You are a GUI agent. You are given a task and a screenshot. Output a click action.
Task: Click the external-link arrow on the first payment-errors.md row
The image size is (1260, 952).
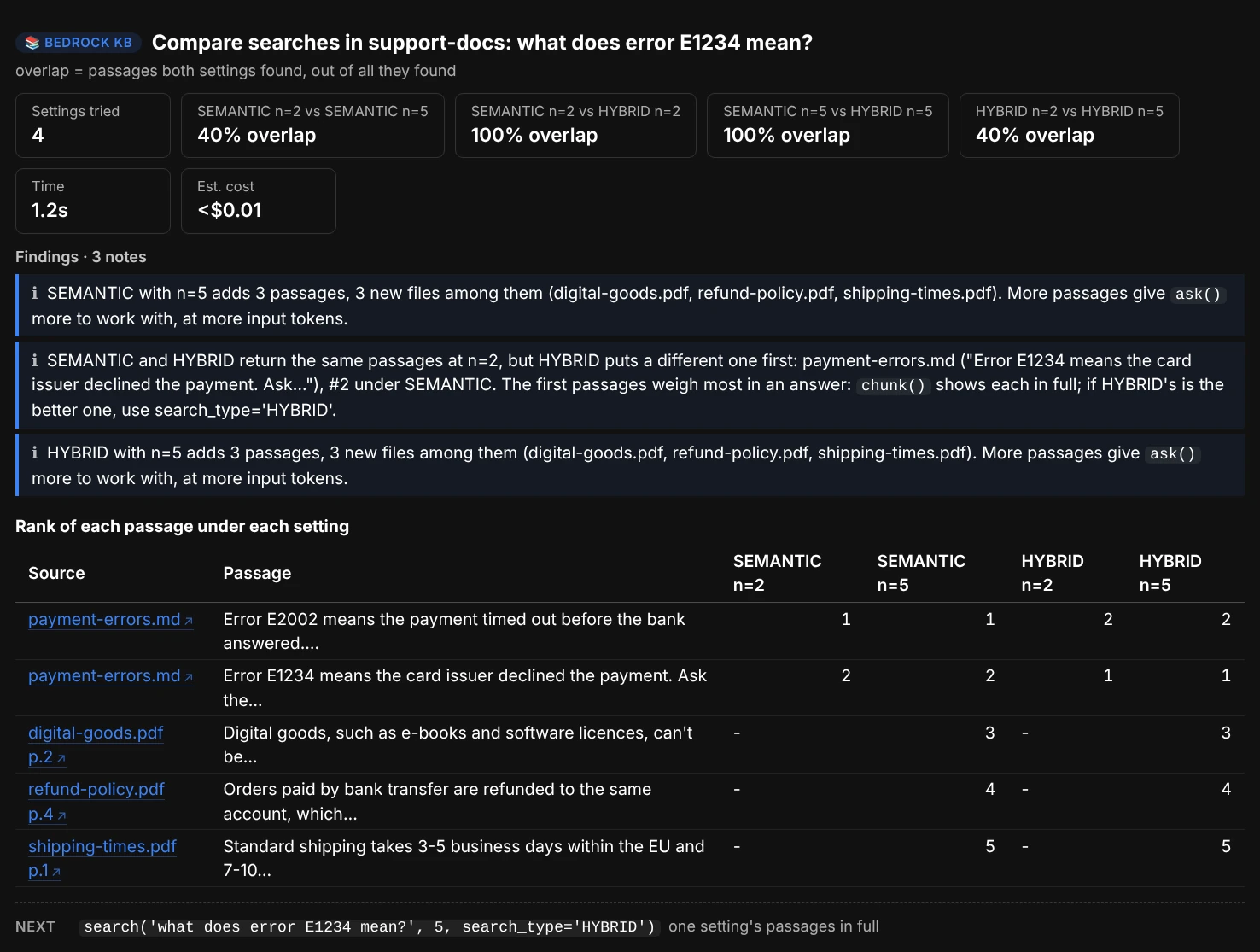(189, 621)
